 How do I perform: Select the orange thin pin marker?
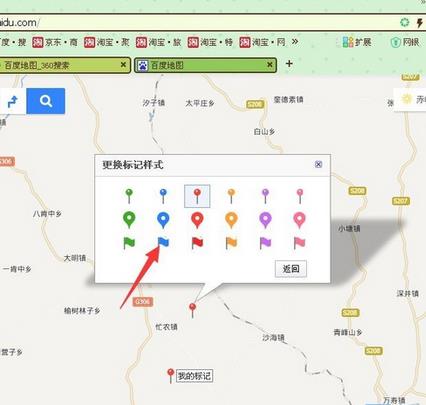pos(231,196)
